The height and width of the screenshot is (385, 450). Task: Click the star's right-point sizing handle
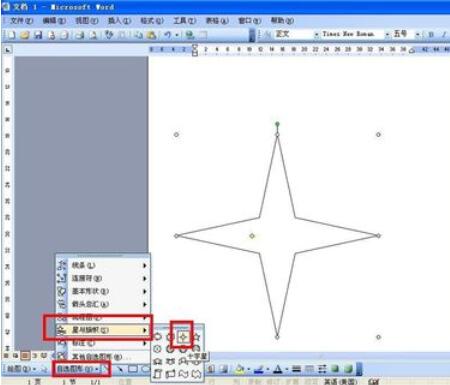coord(379,236)
